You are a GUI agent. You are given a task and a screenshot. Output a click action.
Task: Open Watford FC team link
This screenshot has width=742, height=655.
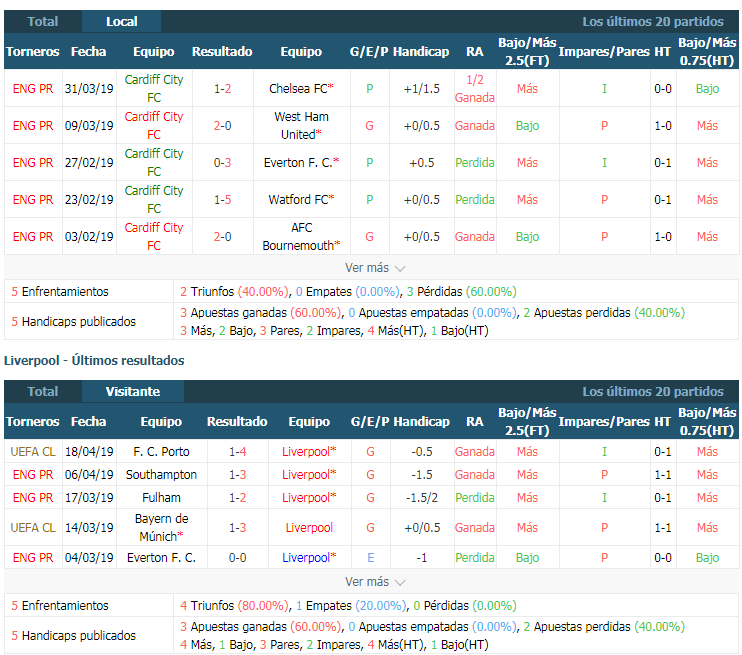pos(301,199)
